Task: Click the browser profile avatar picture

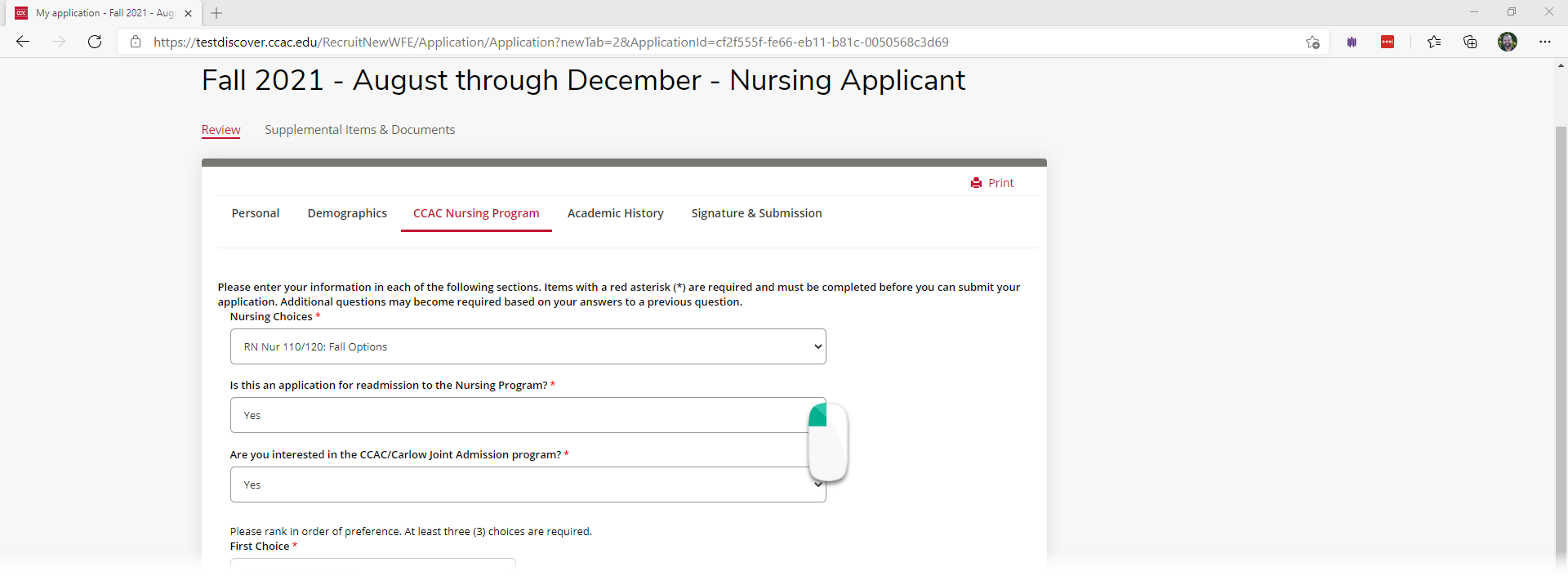Action: click(1508, 42)
